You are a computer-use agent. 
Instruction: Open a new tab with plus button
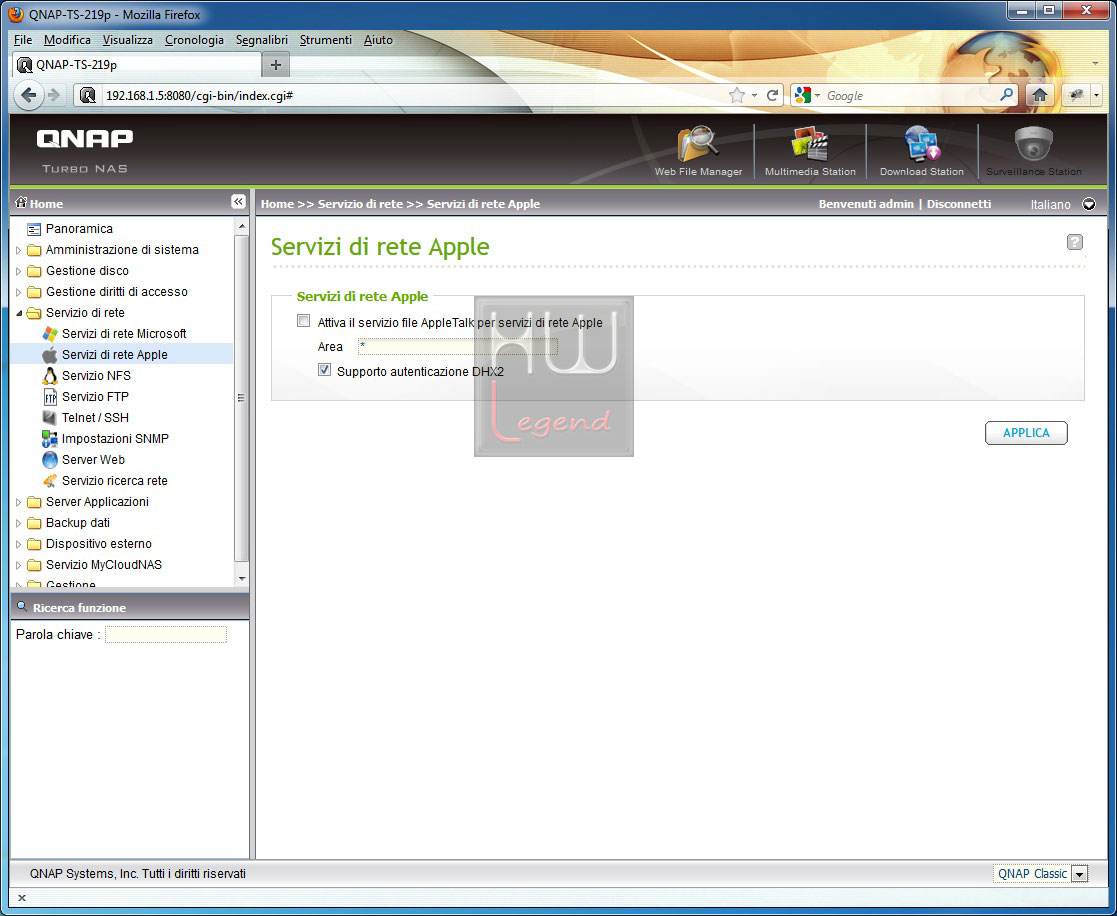276,65
